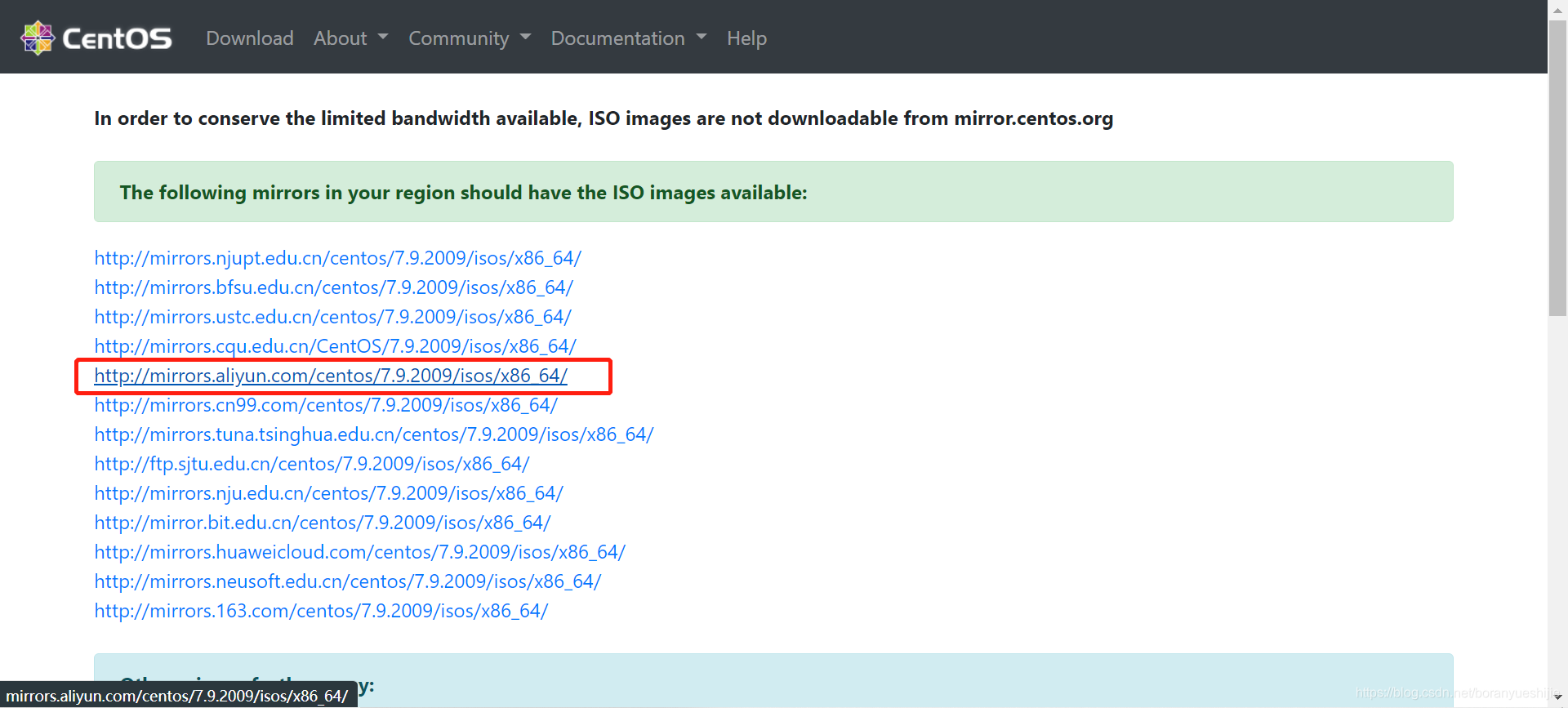1568x708 pixels.
Task: Open the mirrors.nju.edu.cn mirror link
Action: point(328,493)
